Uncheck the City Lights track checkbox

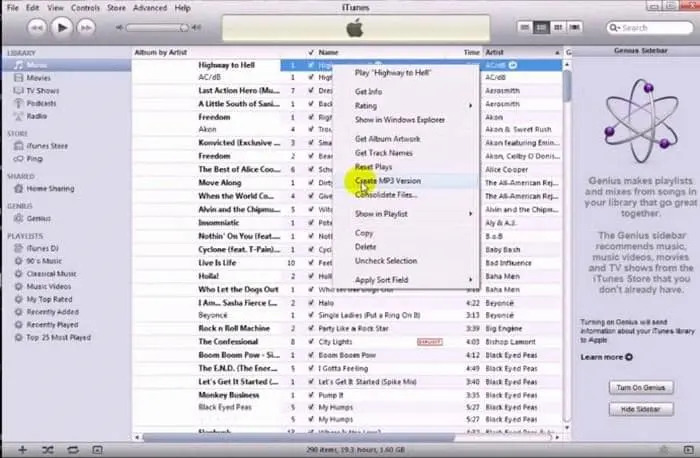(312, 341)
